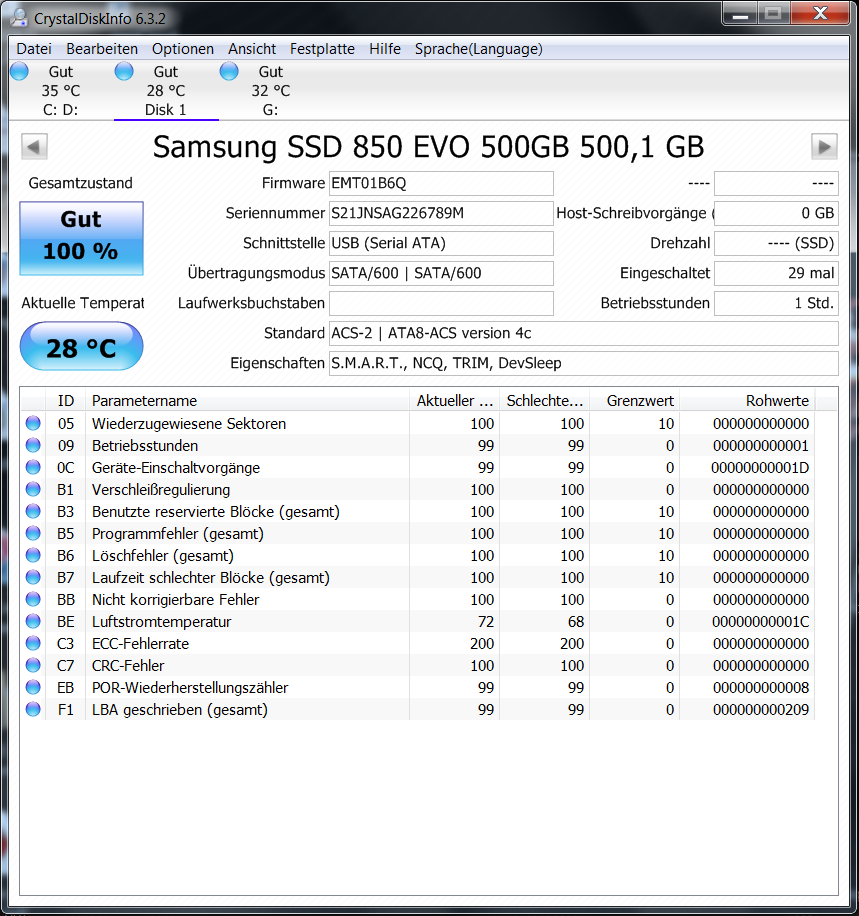Click status orb of Verschleißregulierung row
Screen dimensions: 859x916
pyautogui.click(x=33, y=489)
